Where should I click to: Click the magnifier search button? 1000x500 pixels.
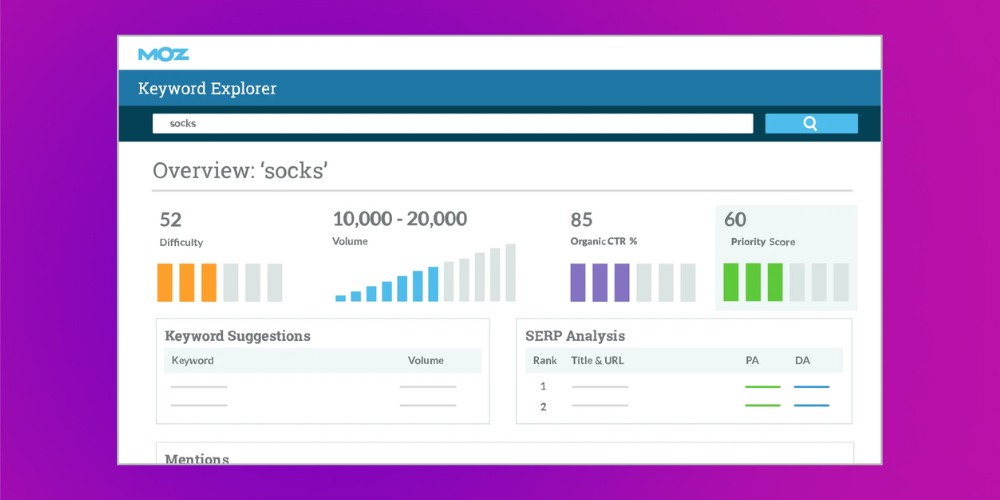(x=811, y=124)
